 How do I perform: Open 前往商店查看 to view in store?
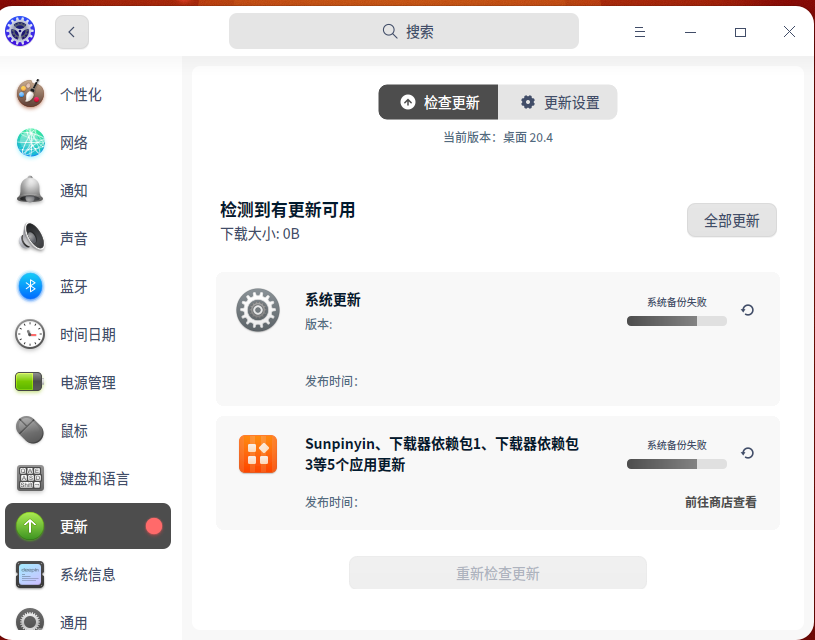(x=723, y=503)
